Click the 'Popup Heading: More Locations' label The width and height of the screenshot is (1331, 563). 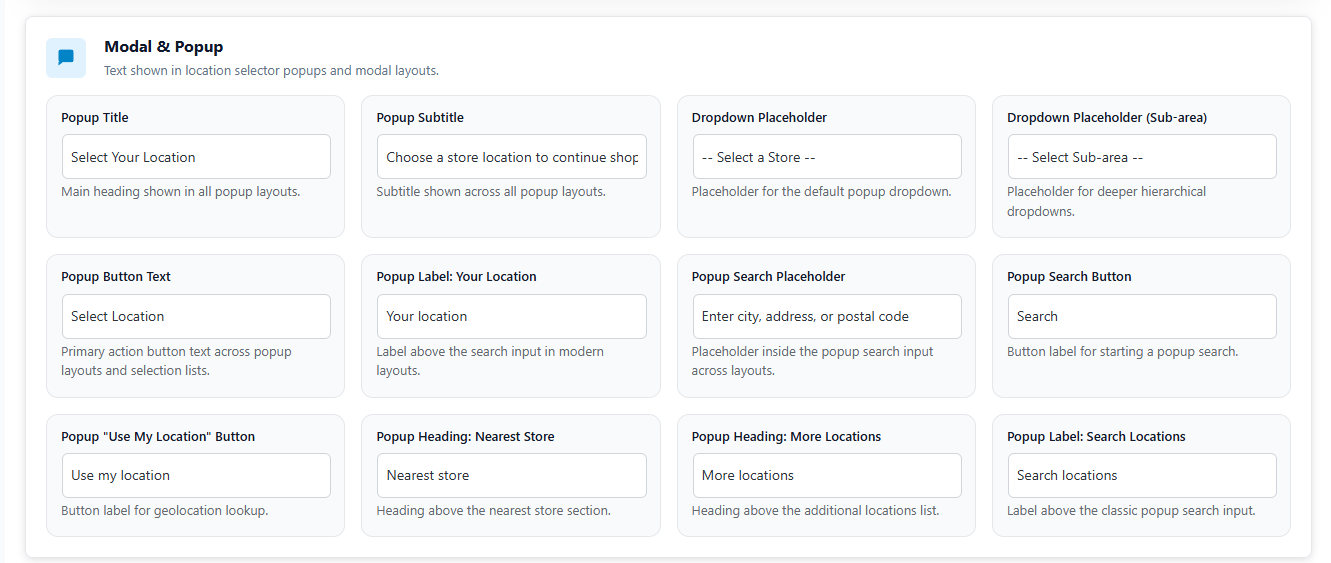click(x=787, y=437)
